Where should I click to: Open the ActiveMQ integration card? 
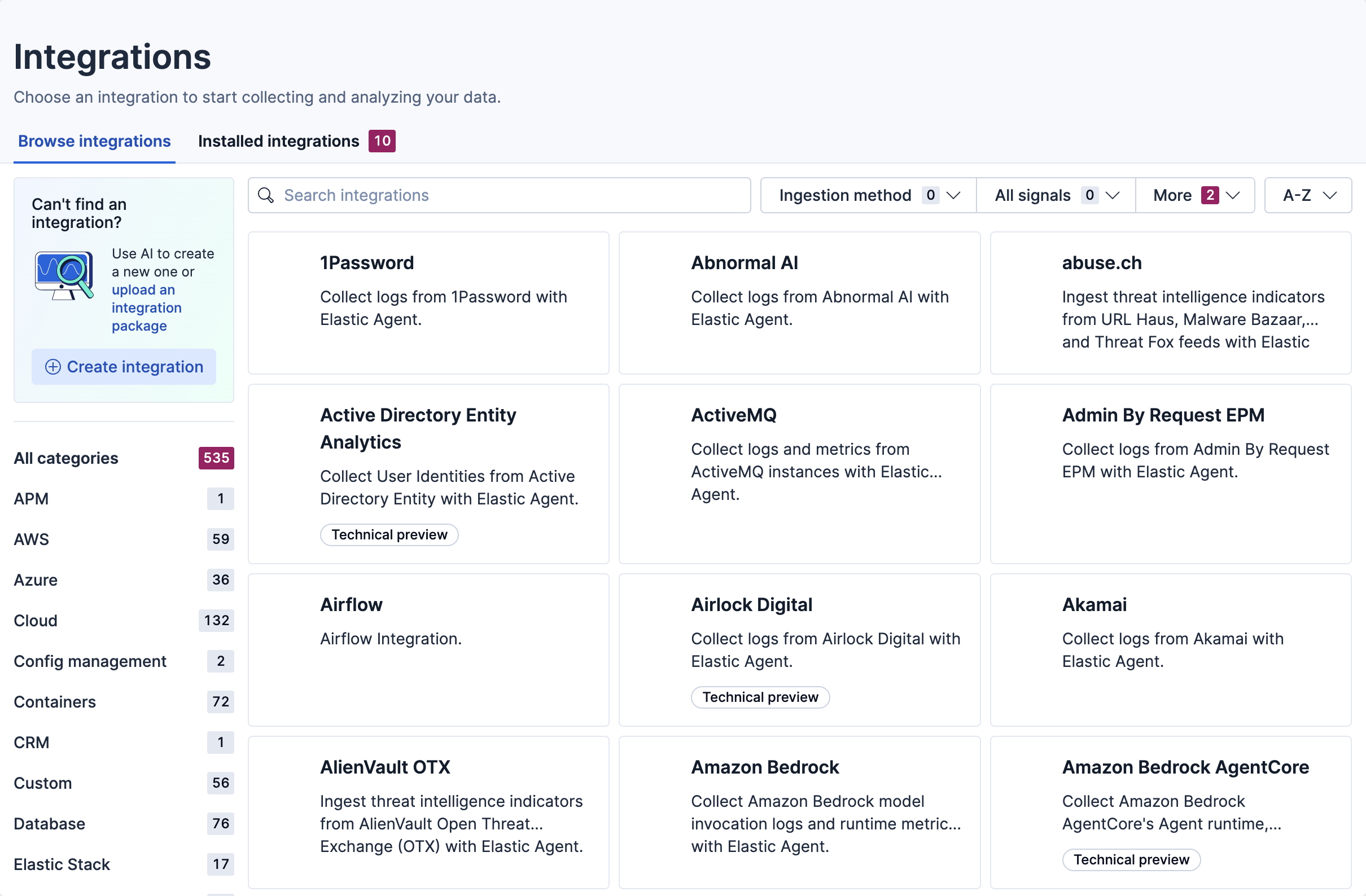799,474
